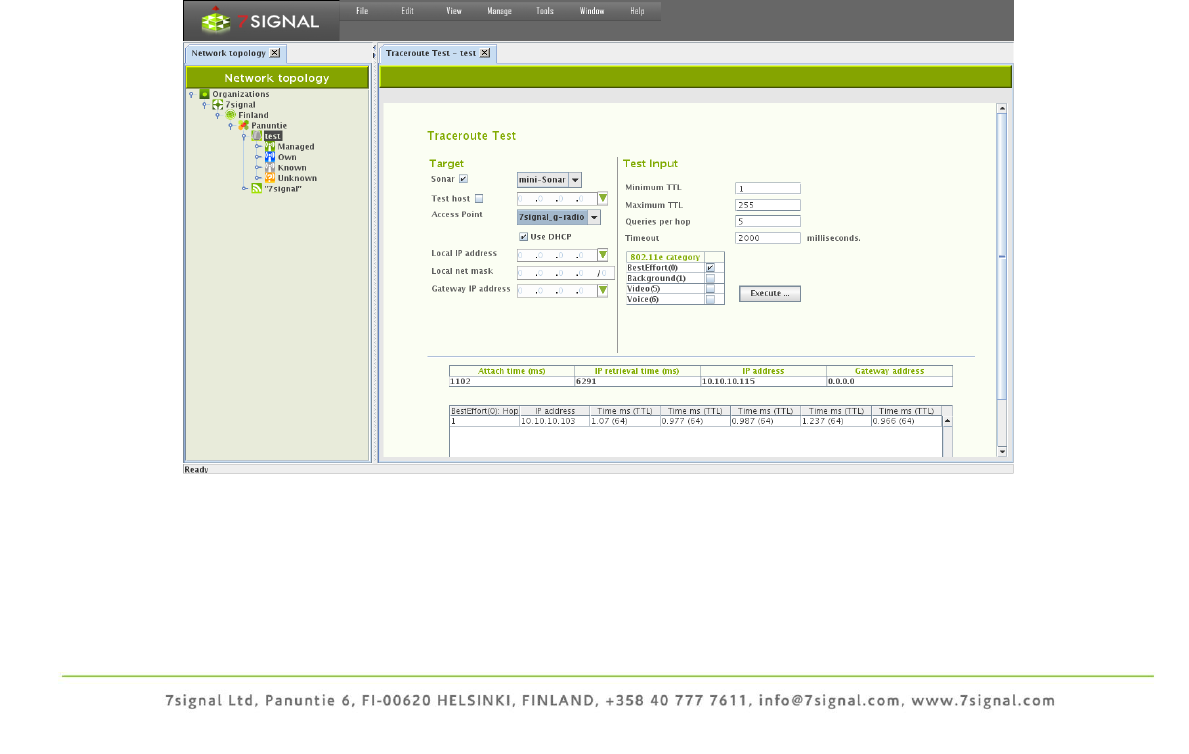
Task: Close the Traceroute Test tab
Action: [x=485, y=53]
